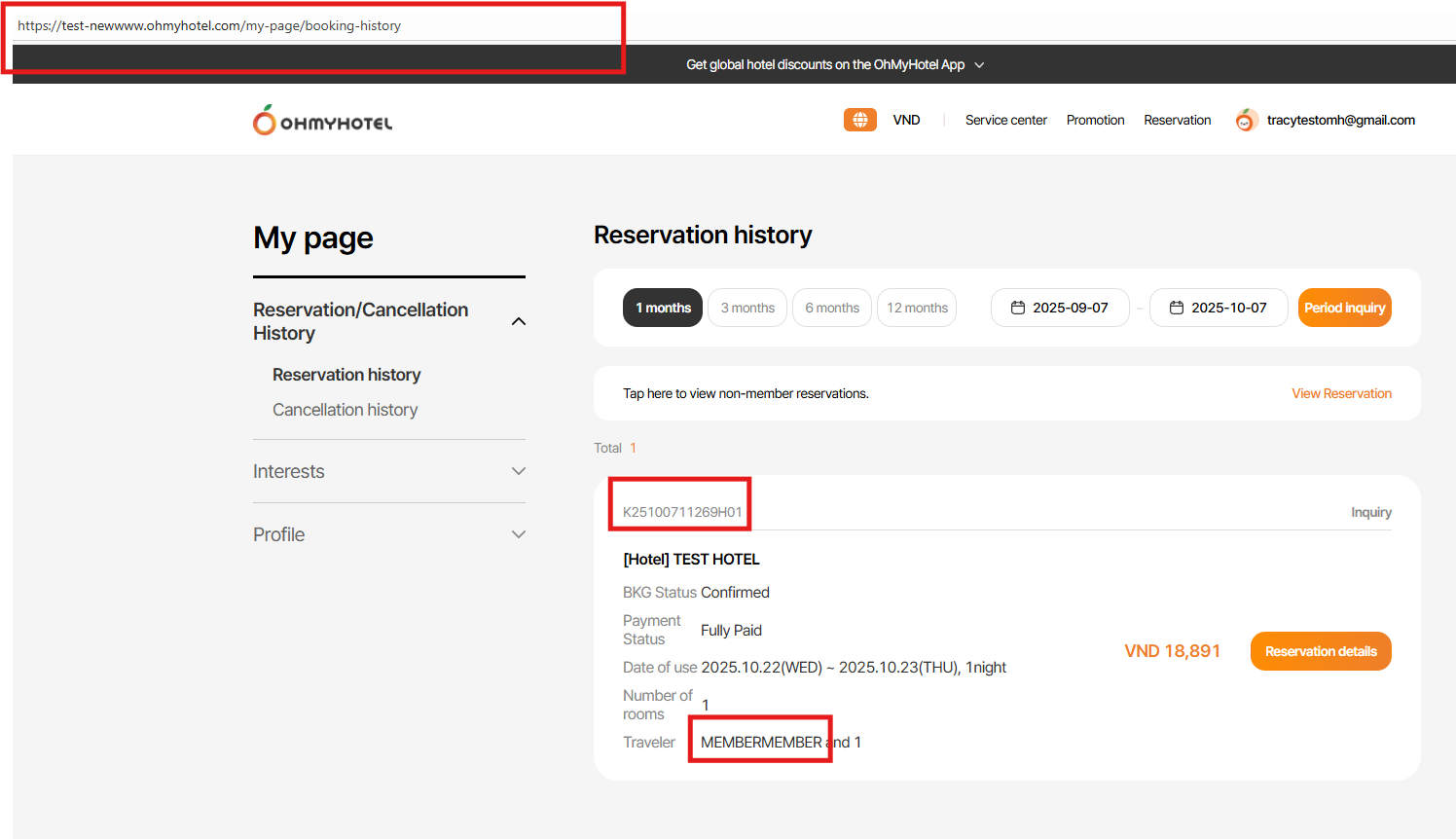Image resolution: width=1456 pixels, height=839 pixels.
Task: Click the browser address bar URL
Action: [x=209, y=26]
